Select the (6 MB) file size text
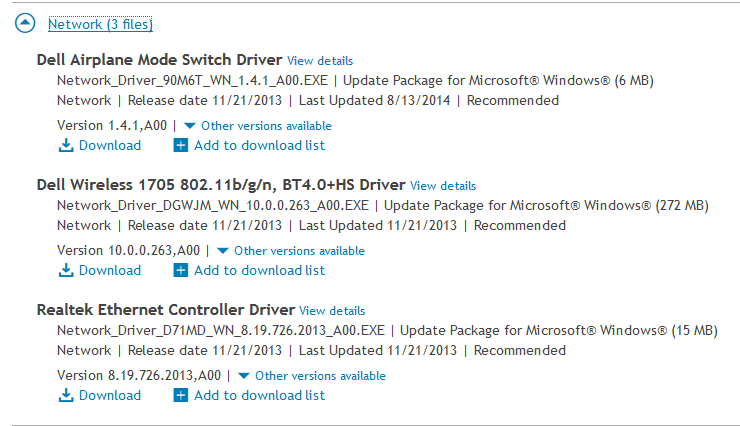 point(634,81)
